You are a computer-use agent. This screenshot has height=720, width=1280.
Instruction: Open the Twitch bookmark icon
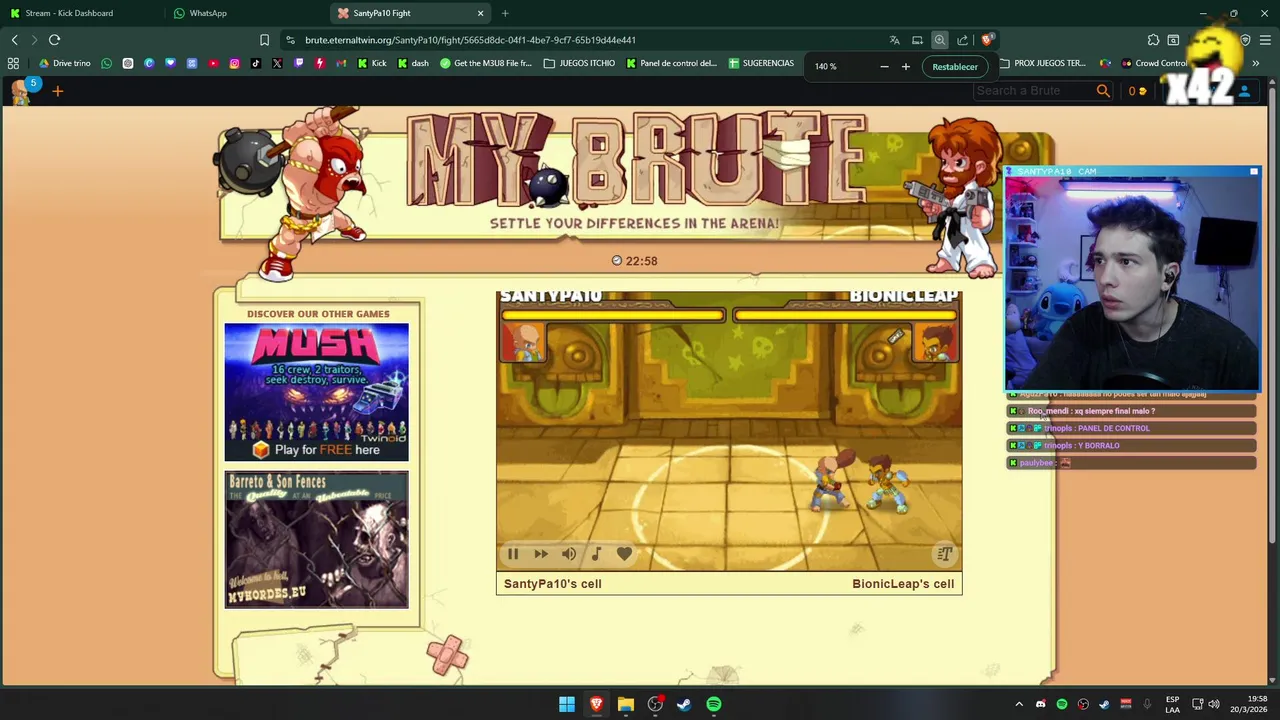point(298,63)
